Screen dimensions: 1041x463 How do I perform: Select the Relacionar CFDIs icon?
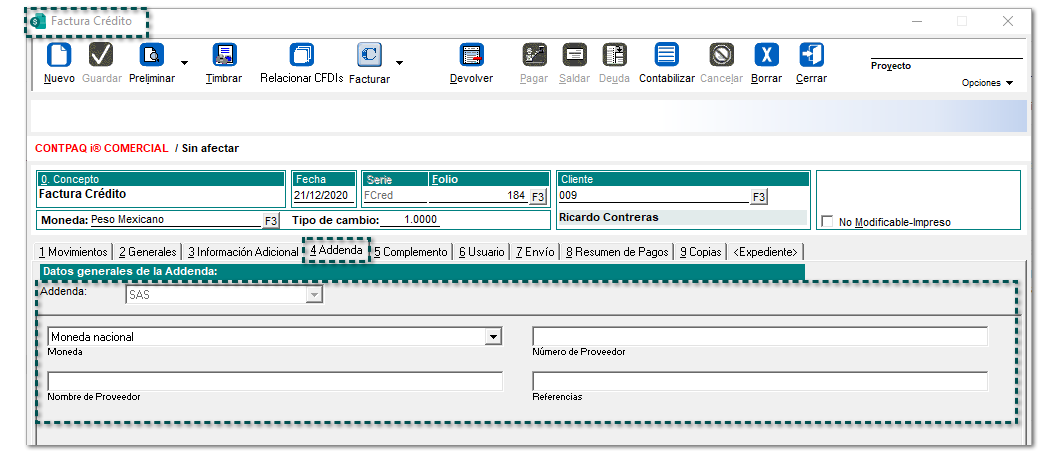pyautogui.click(x=301, y=55)
